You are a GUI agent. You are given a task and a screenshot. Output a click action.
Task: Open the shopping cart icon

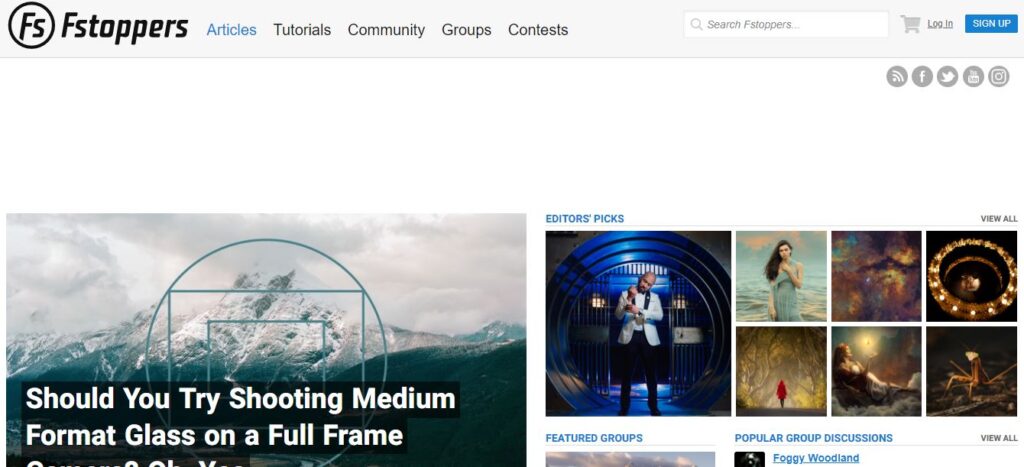click(x=910, y=24)
